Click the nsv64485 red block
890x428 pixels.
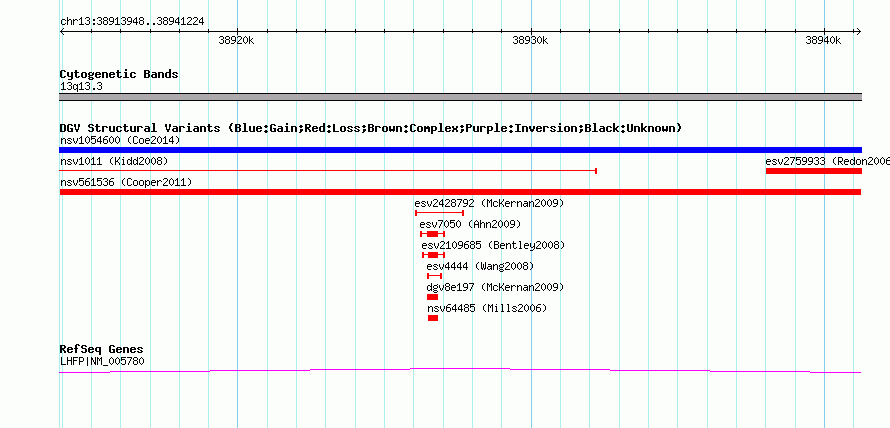click(433, 318)
